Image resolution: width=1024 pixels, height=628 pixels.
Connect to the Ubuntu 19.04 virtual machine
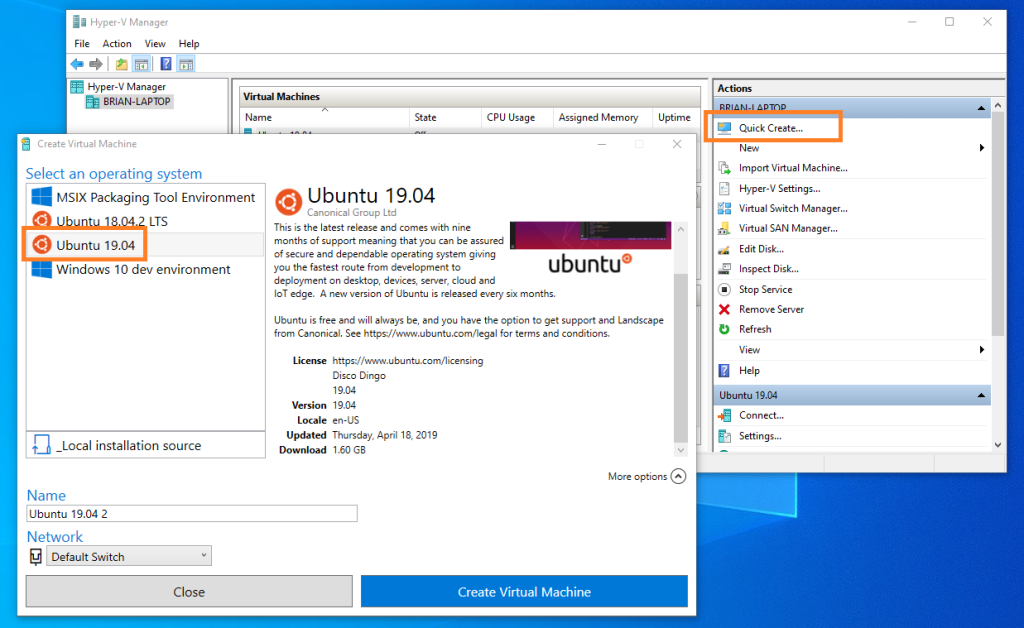759,415
